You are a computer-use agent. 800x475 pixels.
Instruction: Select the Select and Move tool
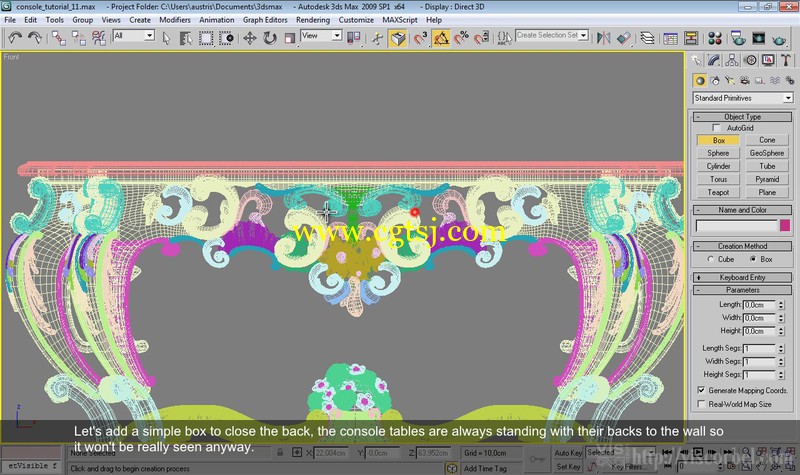point(249,38)
